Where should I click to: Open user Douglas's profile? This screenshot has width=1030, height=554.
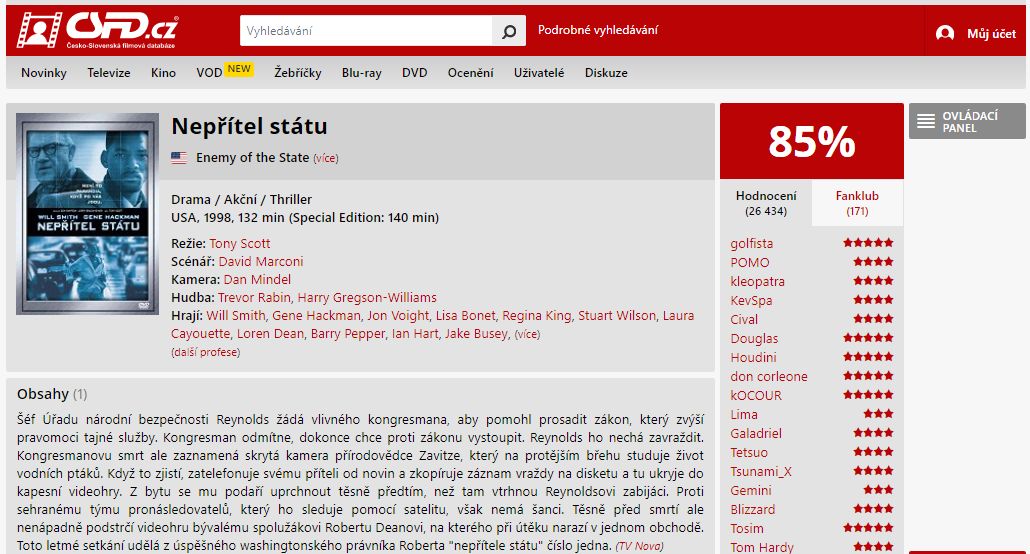pyautogui.click(x=754, y=338)
